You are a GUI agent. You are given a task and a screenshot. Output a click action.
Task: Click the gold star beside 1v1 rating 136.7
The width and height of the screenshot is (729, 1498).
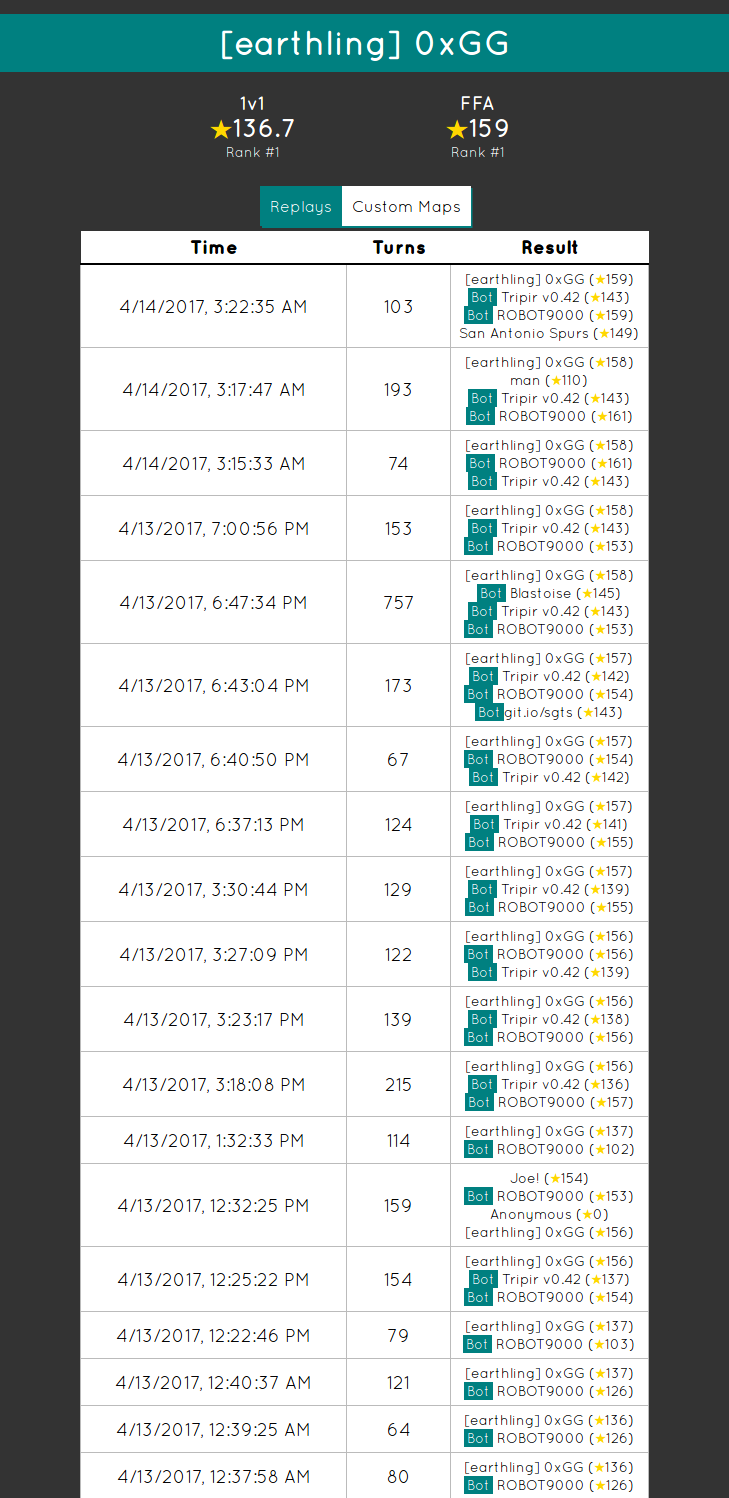221,130
